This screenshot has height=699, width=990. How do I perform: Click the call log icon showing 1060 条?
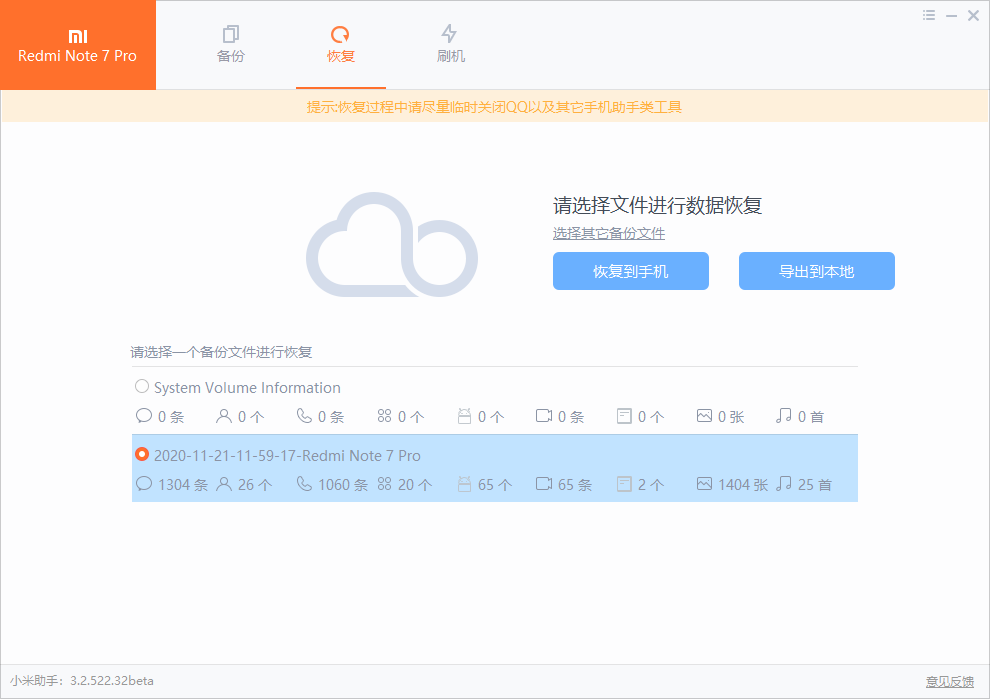coord(304,484)
